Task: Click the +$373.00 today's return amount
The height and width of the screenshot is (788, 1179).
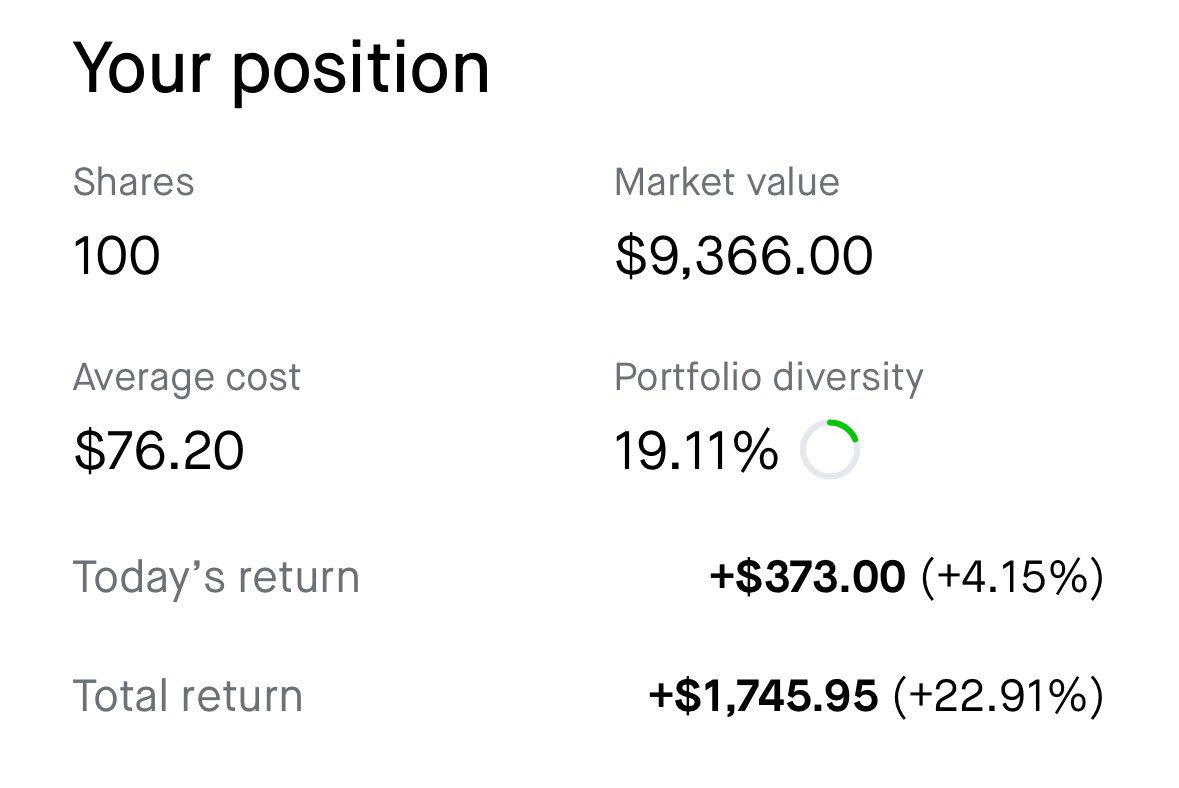Action: [x=808, y=576]
